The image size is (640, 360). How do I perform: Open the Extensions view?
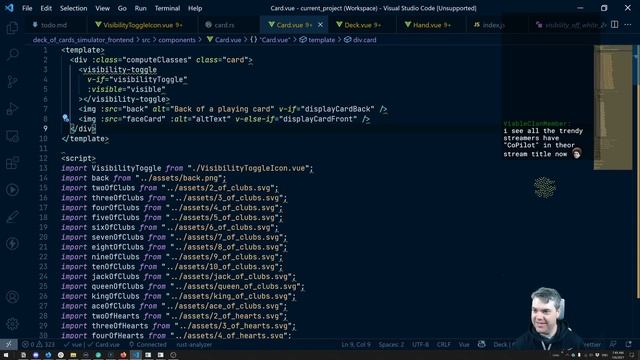[x=12, y=163]
